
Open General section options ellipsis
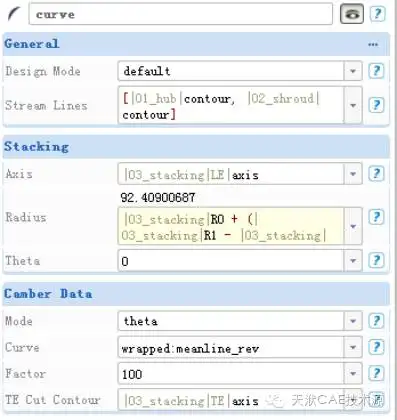(x=373, y=45)
